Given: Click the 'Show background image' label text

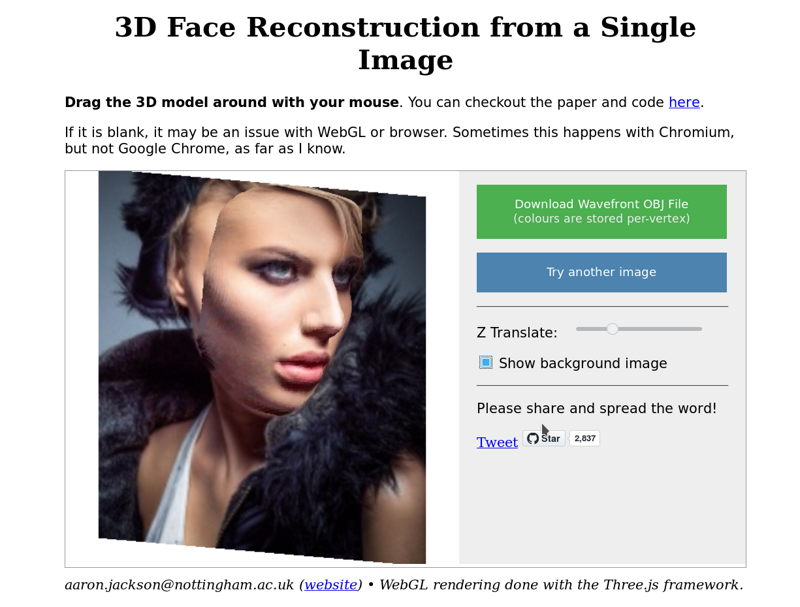Looking at the screenshot, I should pyautogui.click(x=583, y=363).
